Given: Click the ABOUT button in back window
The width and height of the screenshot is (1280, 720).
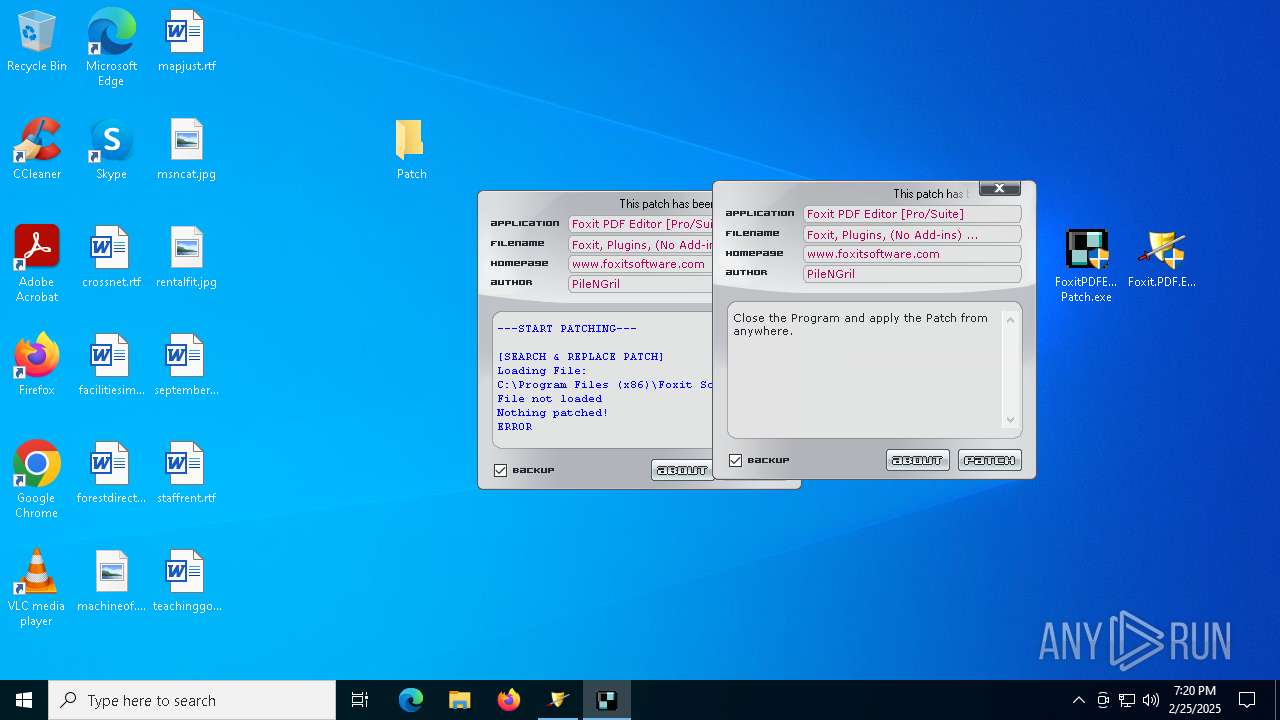Looking at the screenshot, I should point(682,470).
